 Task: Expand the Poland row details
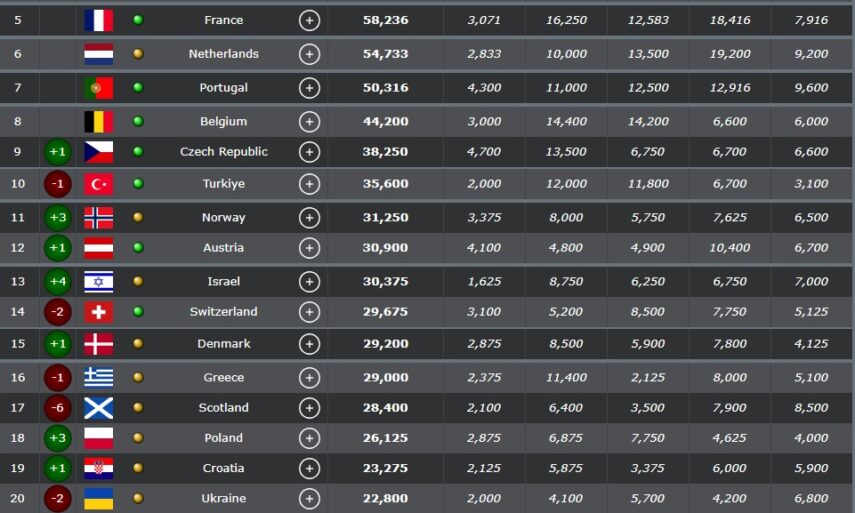point(310,438)
